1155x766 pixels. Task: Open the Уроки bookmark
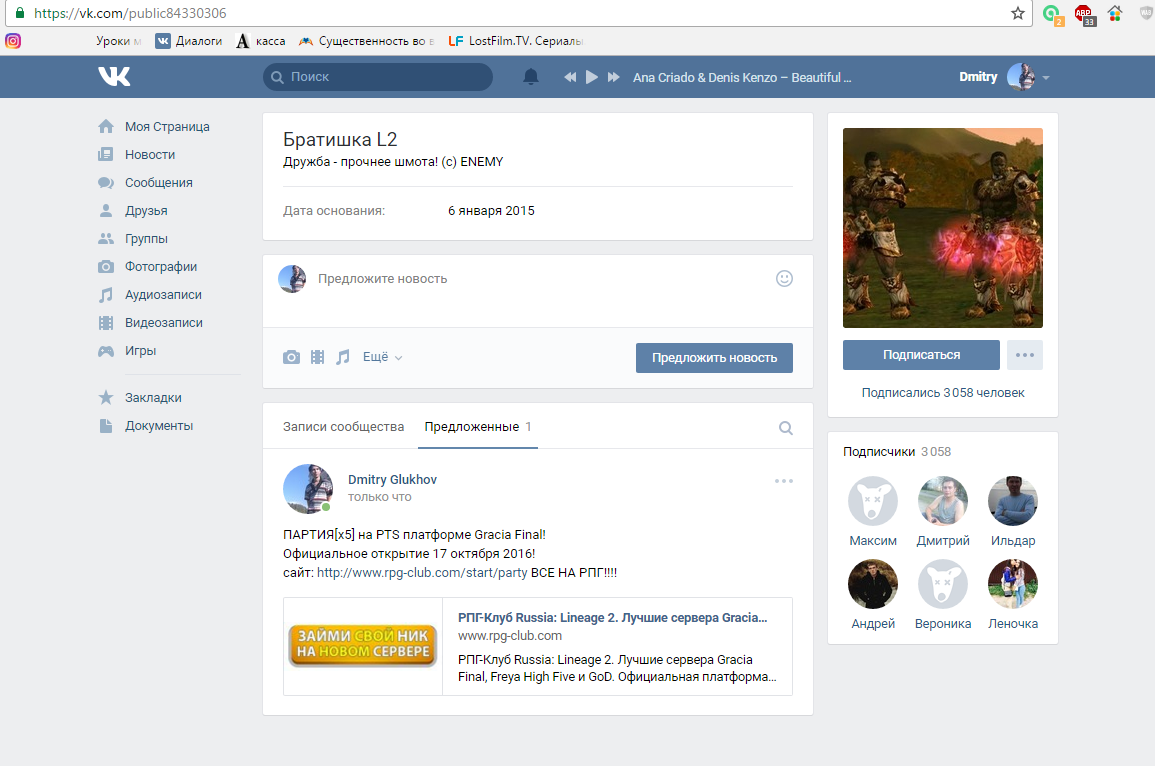118,41
